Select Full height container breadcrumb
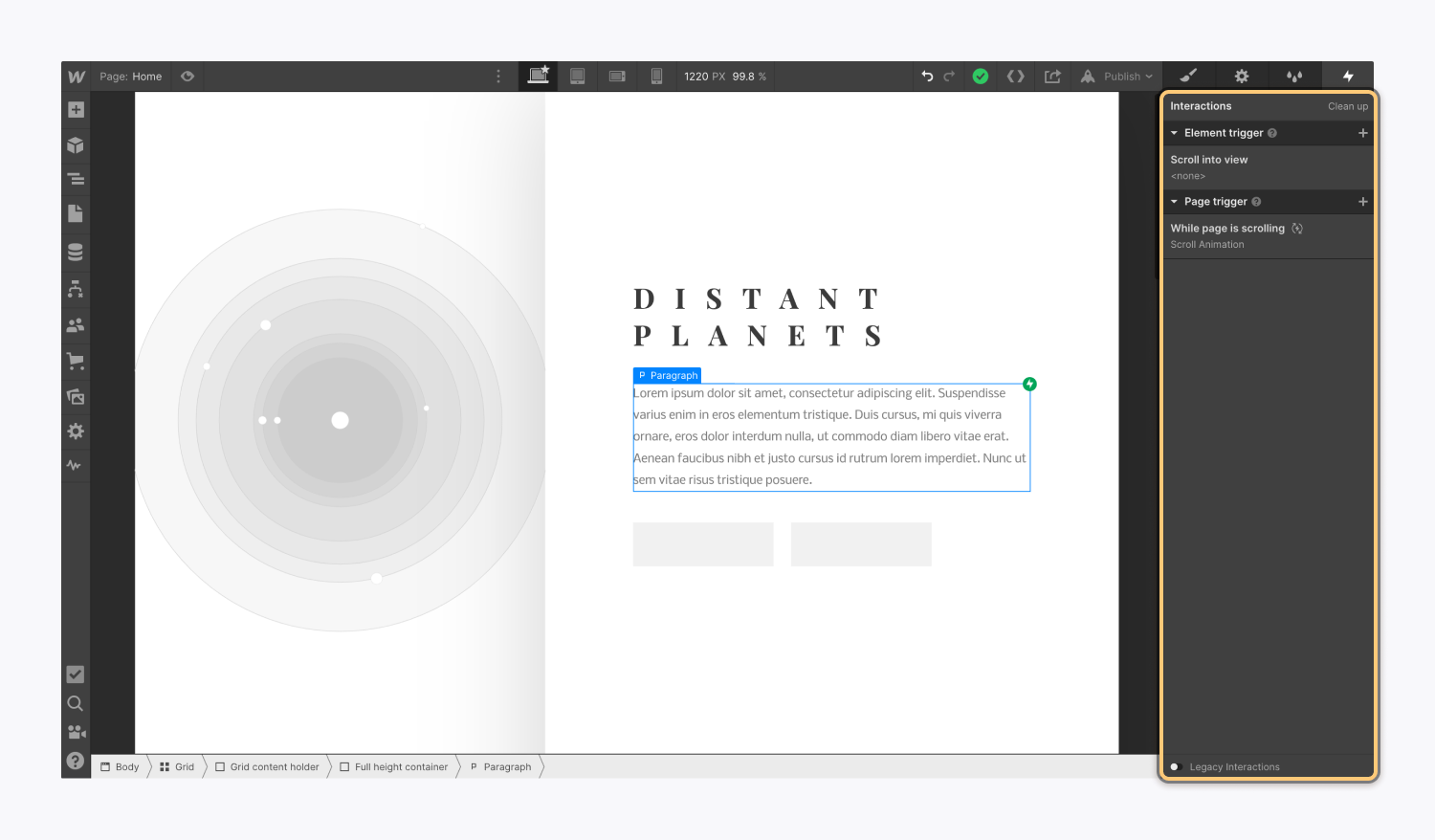Image resolution: width=1435 pixels, height=840 pixels. pyautogui.click(x=393, y=767)
